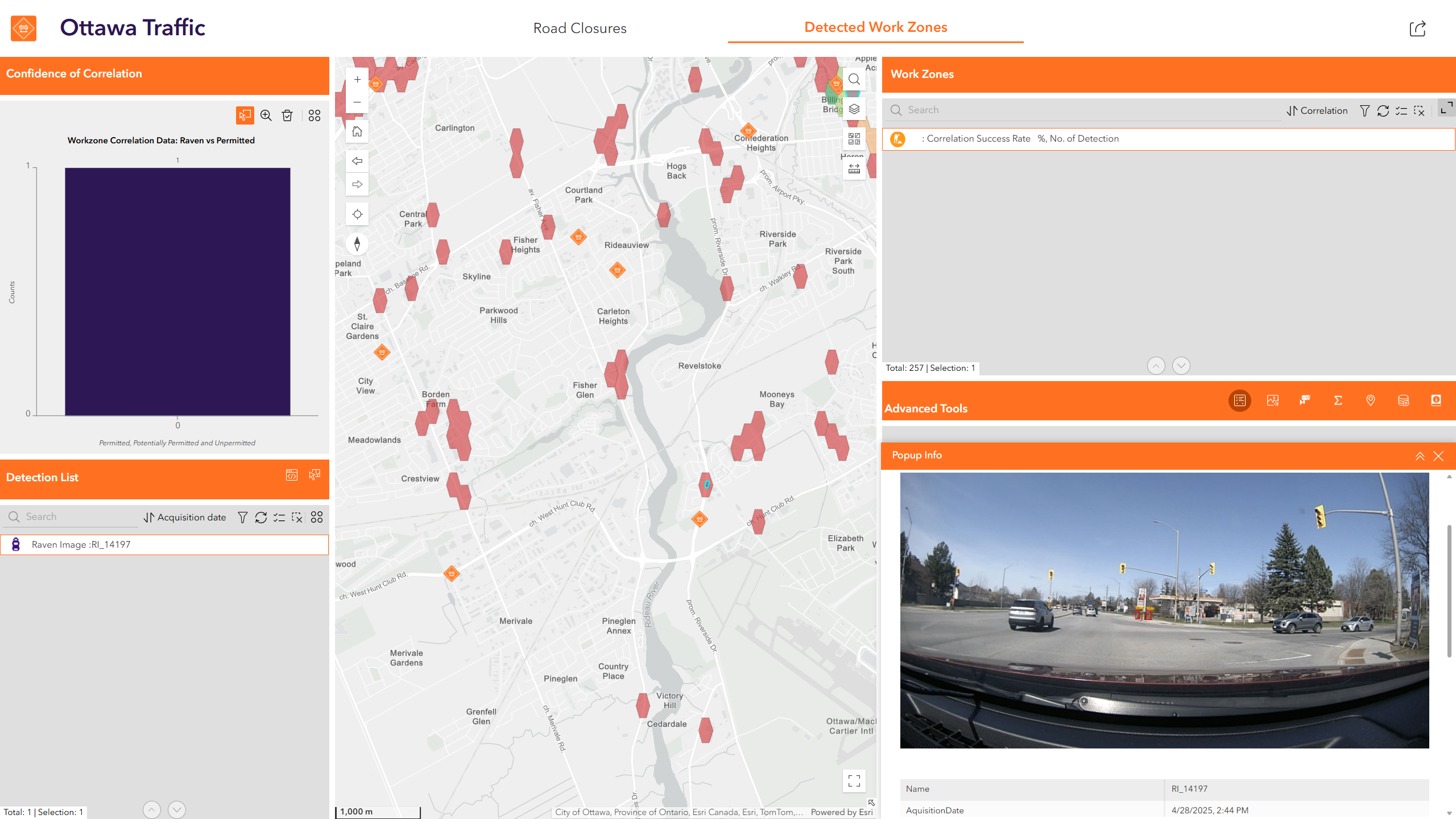Open Correlation sort dropdown

pos(1317,111)
